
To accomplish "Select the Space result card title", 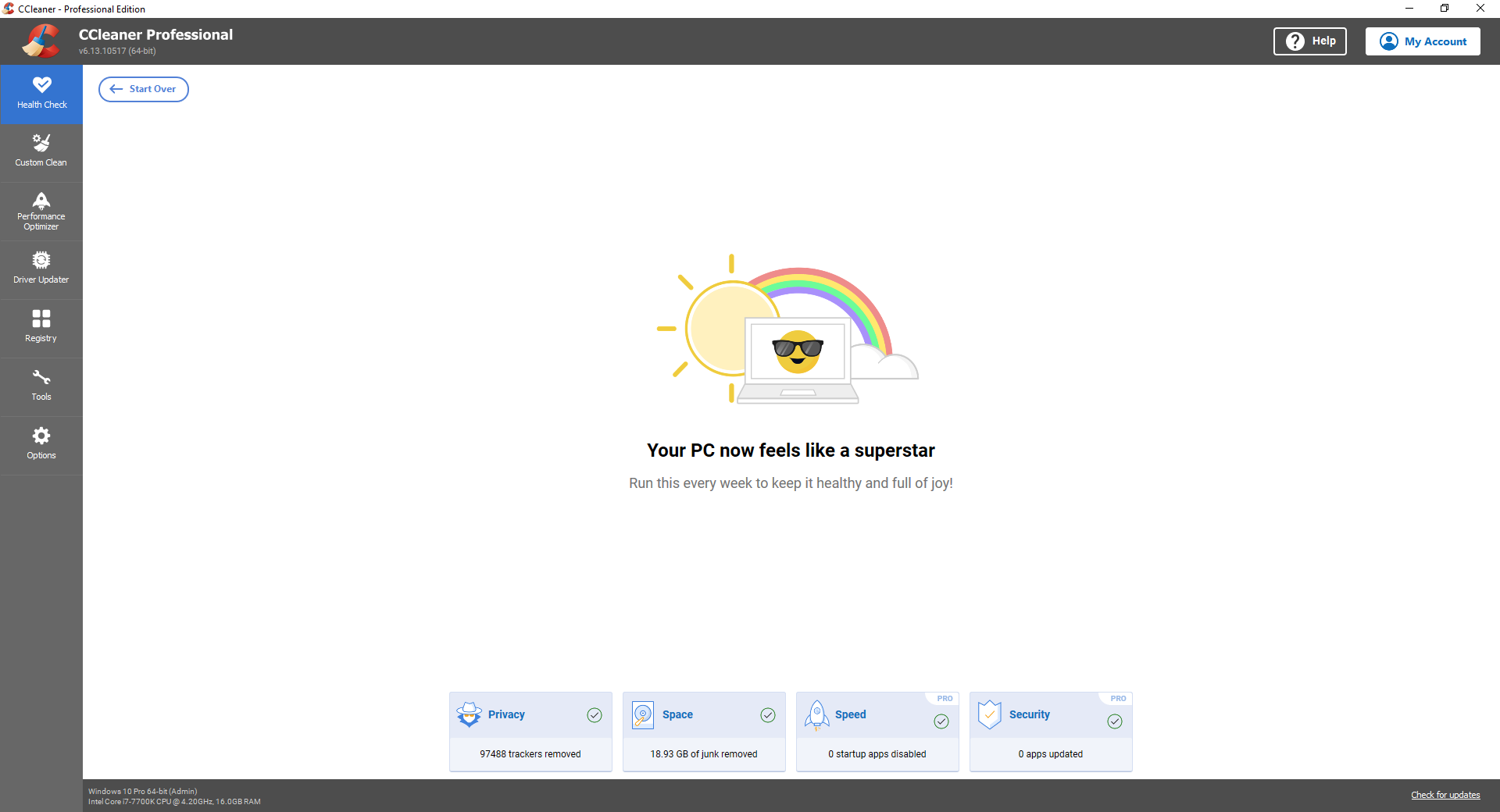I will coord(677,714).
